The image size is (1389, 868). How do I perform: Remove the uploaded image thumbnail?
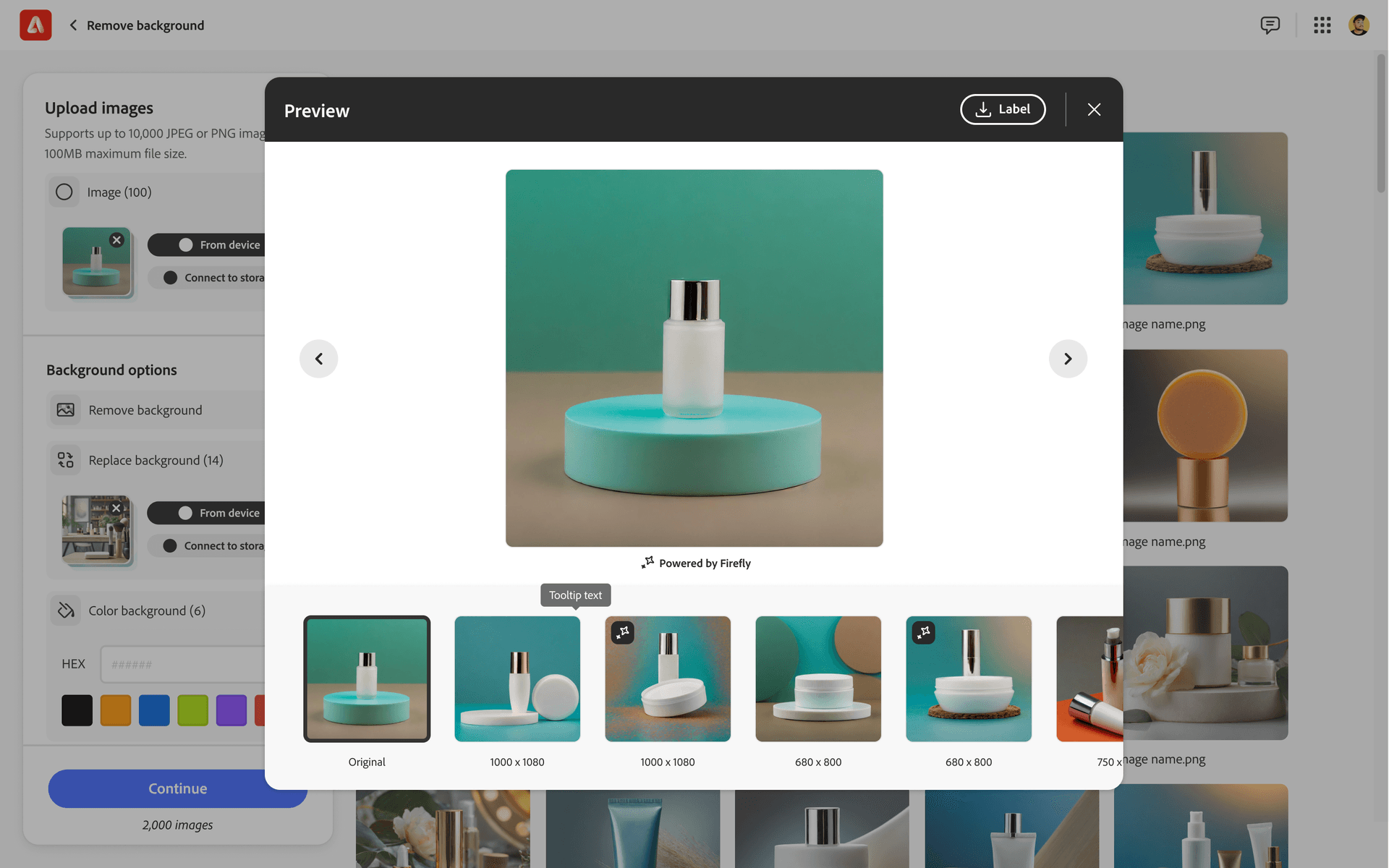116,240
